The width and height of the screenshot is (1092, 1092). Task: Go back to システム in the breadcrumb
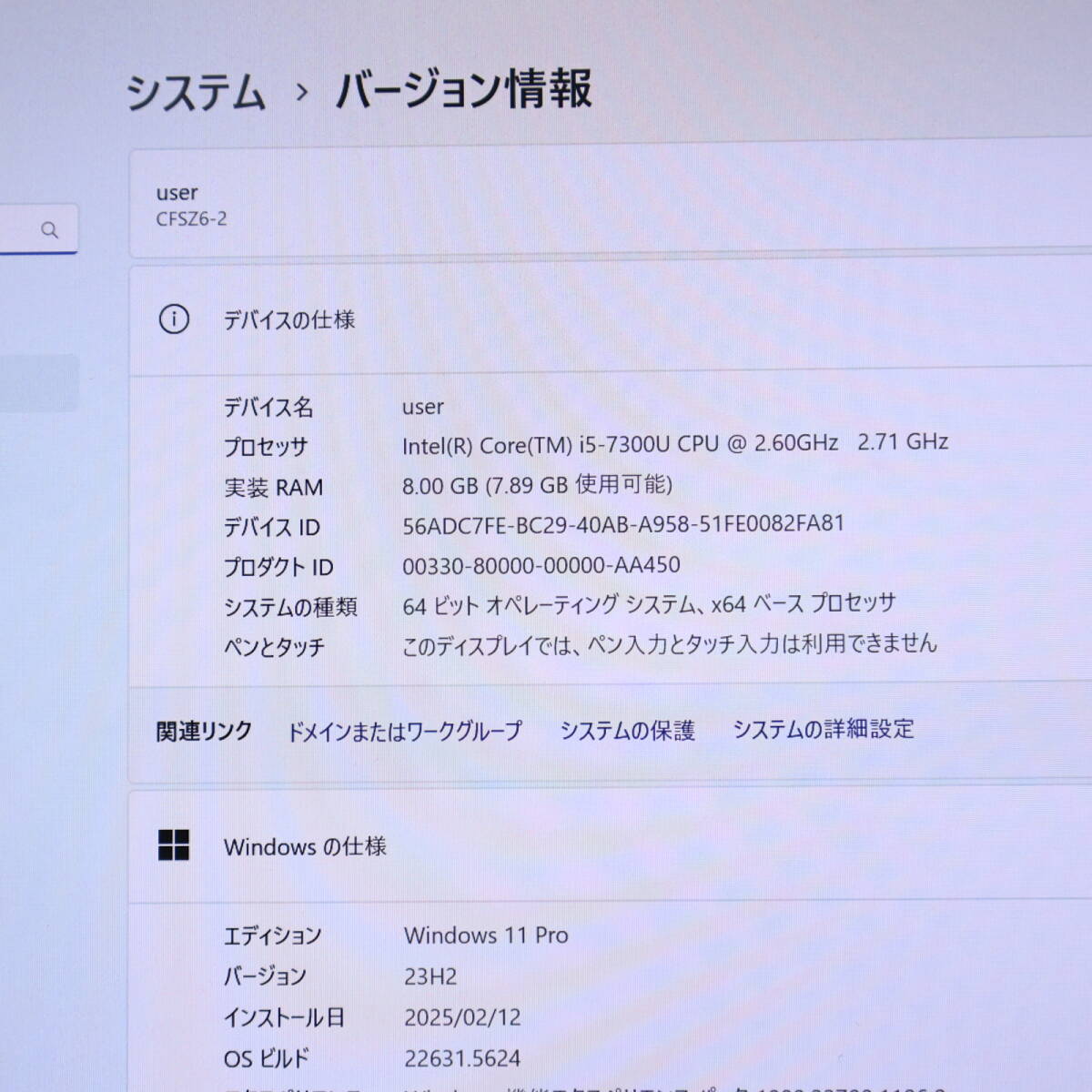196,92
